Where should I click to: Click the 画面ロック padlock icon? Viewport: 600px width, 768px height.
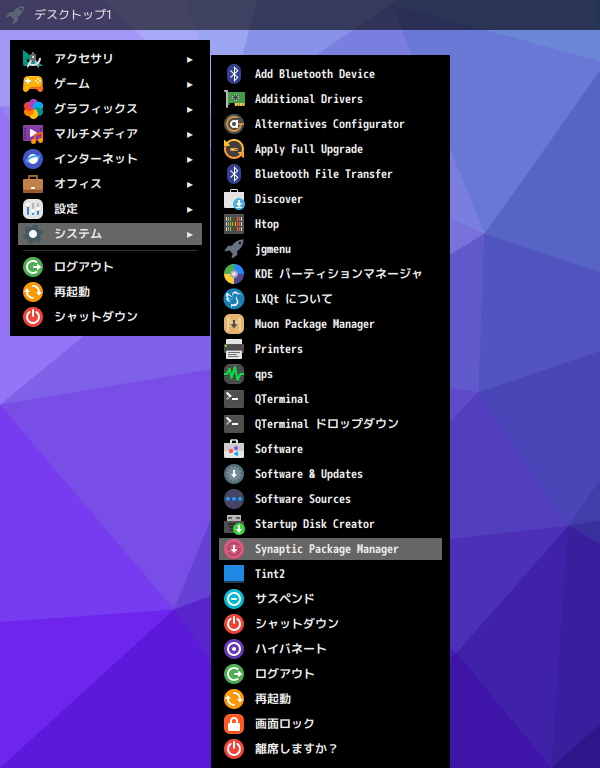[234, 724]
